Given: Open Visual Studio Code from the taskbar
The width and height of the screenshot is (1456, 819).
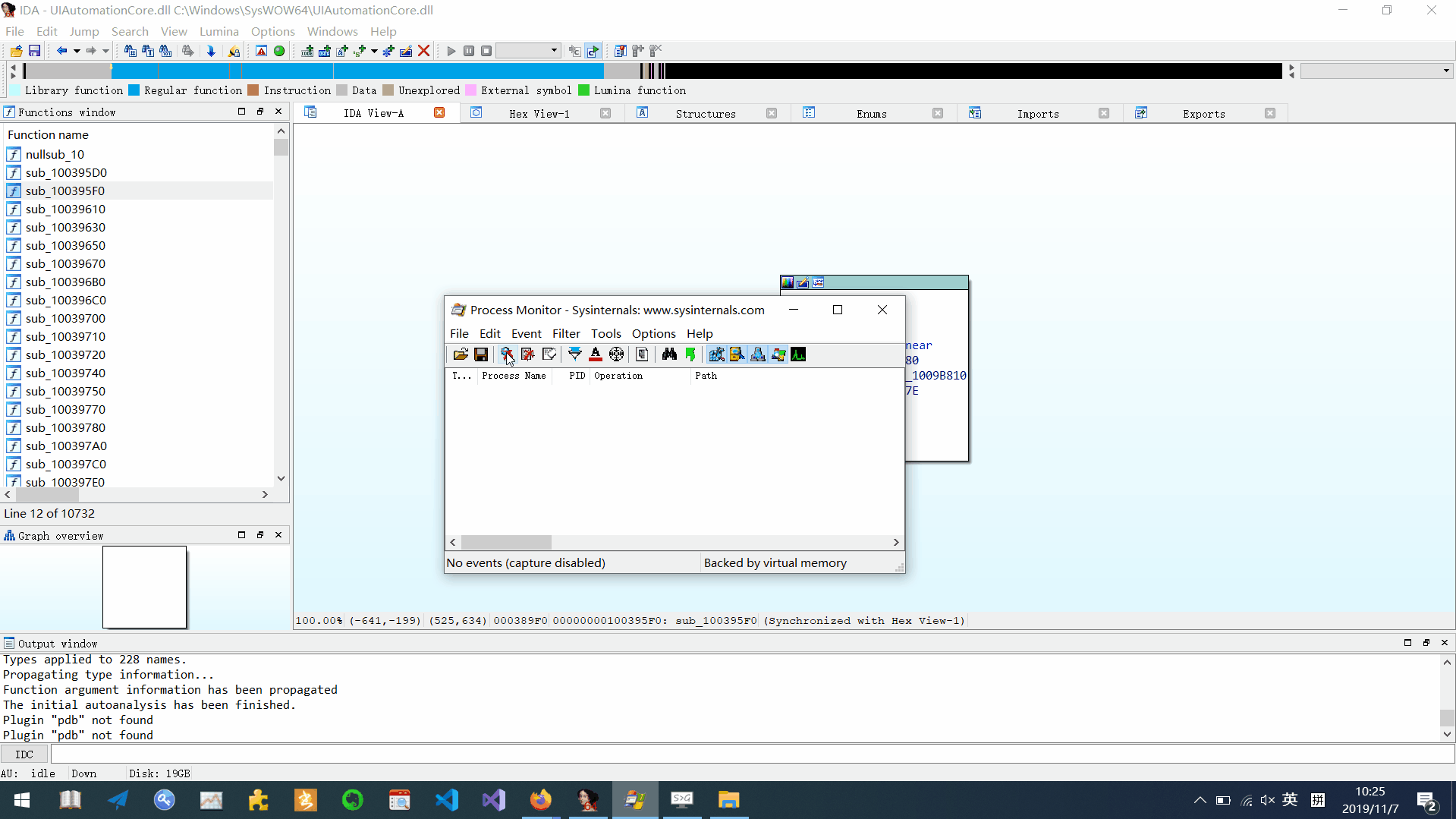Looking at the screenshot, I should click(447, 800).
